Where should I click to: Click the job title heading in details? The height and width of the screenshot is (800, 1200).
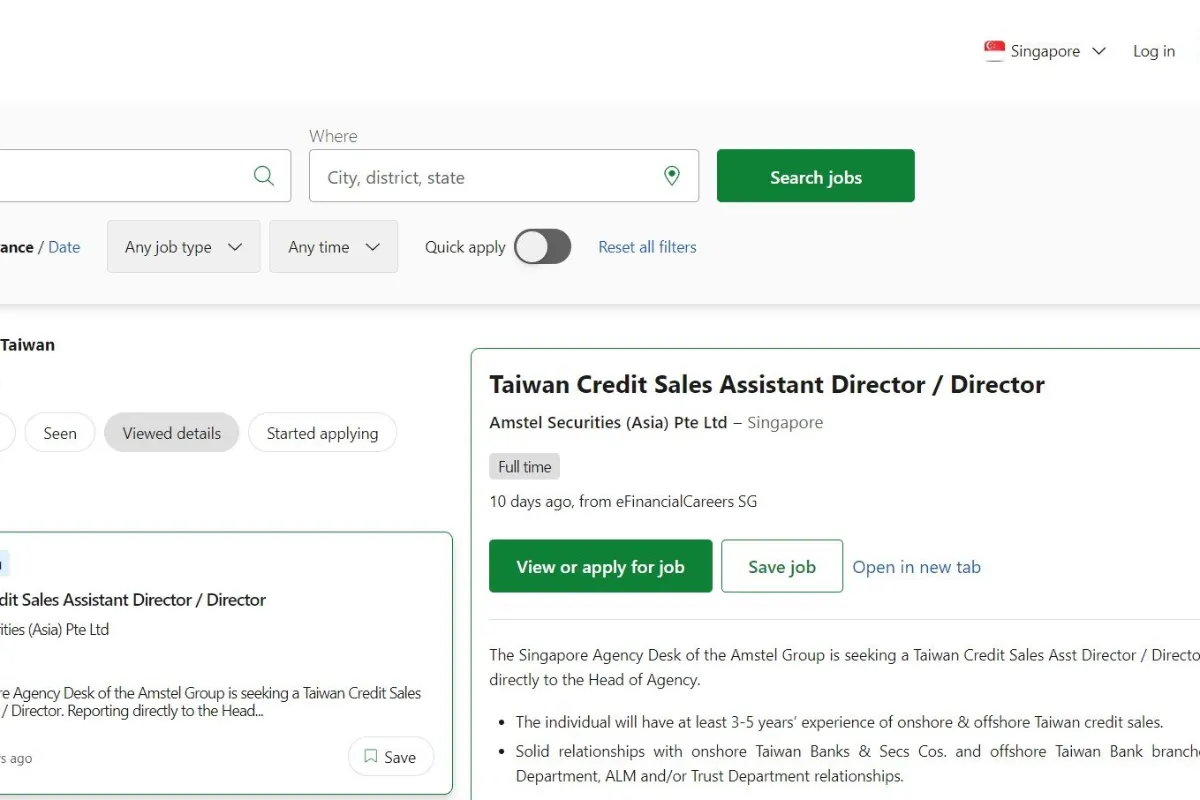(767, 385)
